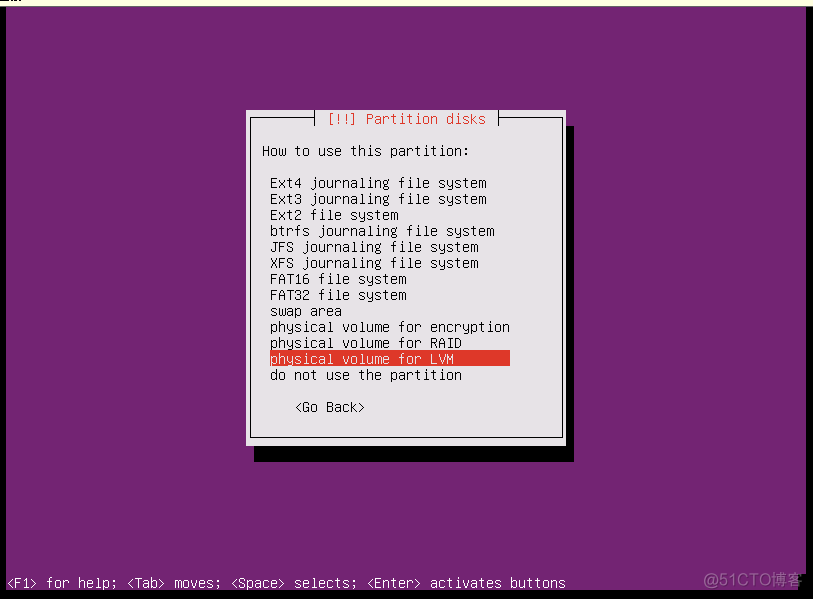Click the Partition disks dialog title
Screen dimensions: 813x599
click(x=407, y=118)
